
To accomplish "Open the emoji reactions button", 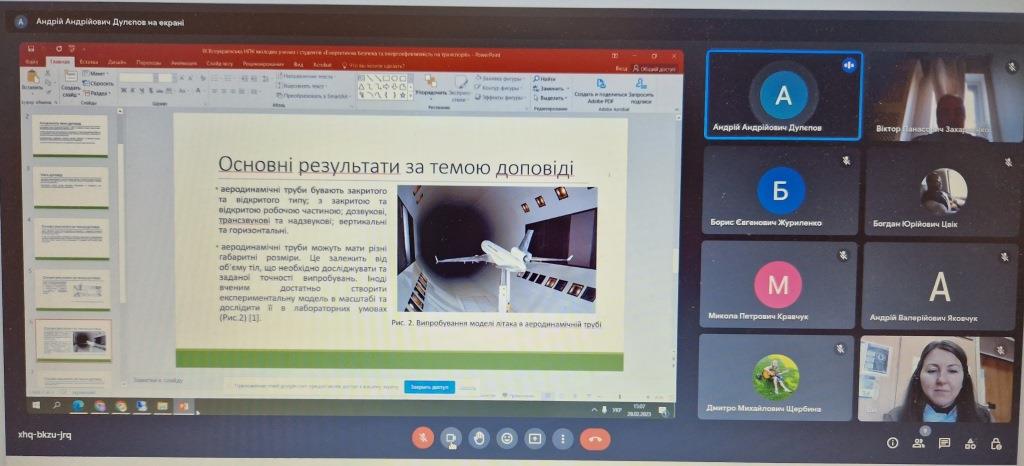I will point(508,438).
